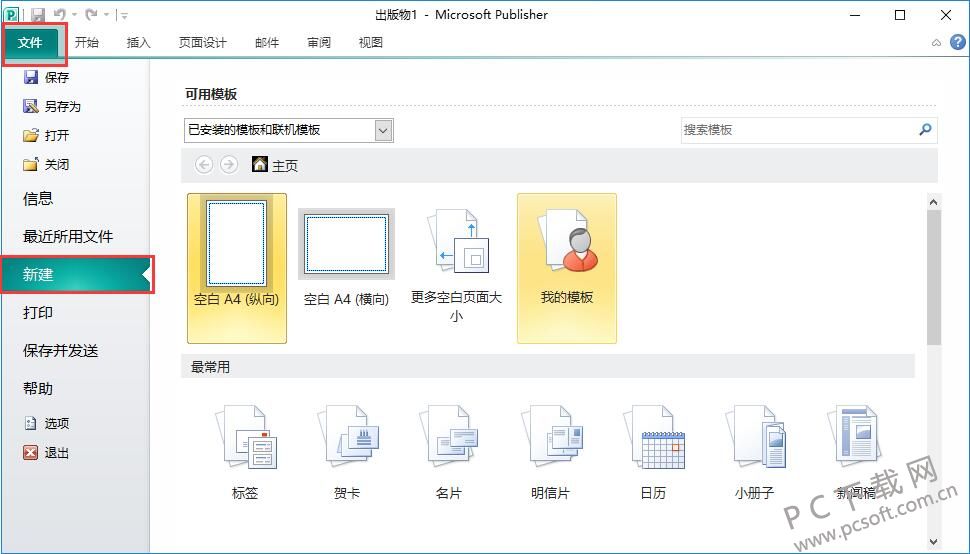Switch to the 邮件 tab
This screenshot has width=970, height=554.
(x=267, y=43)
